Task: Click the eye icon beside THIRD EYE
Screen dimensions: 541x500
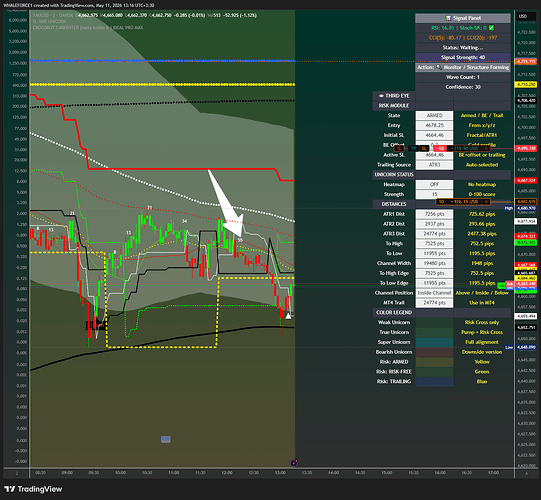Action: click(x=381, y=96)
